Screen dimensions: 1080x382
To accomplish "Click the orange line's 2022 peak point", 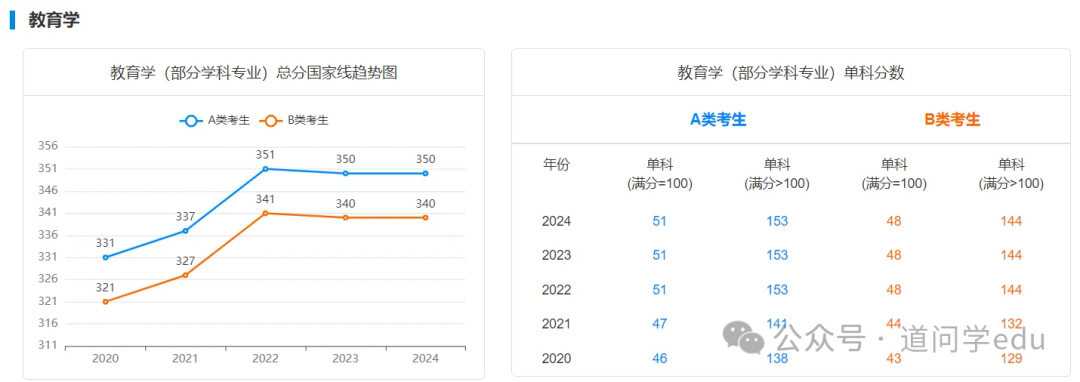I will (x=265, y=213).
